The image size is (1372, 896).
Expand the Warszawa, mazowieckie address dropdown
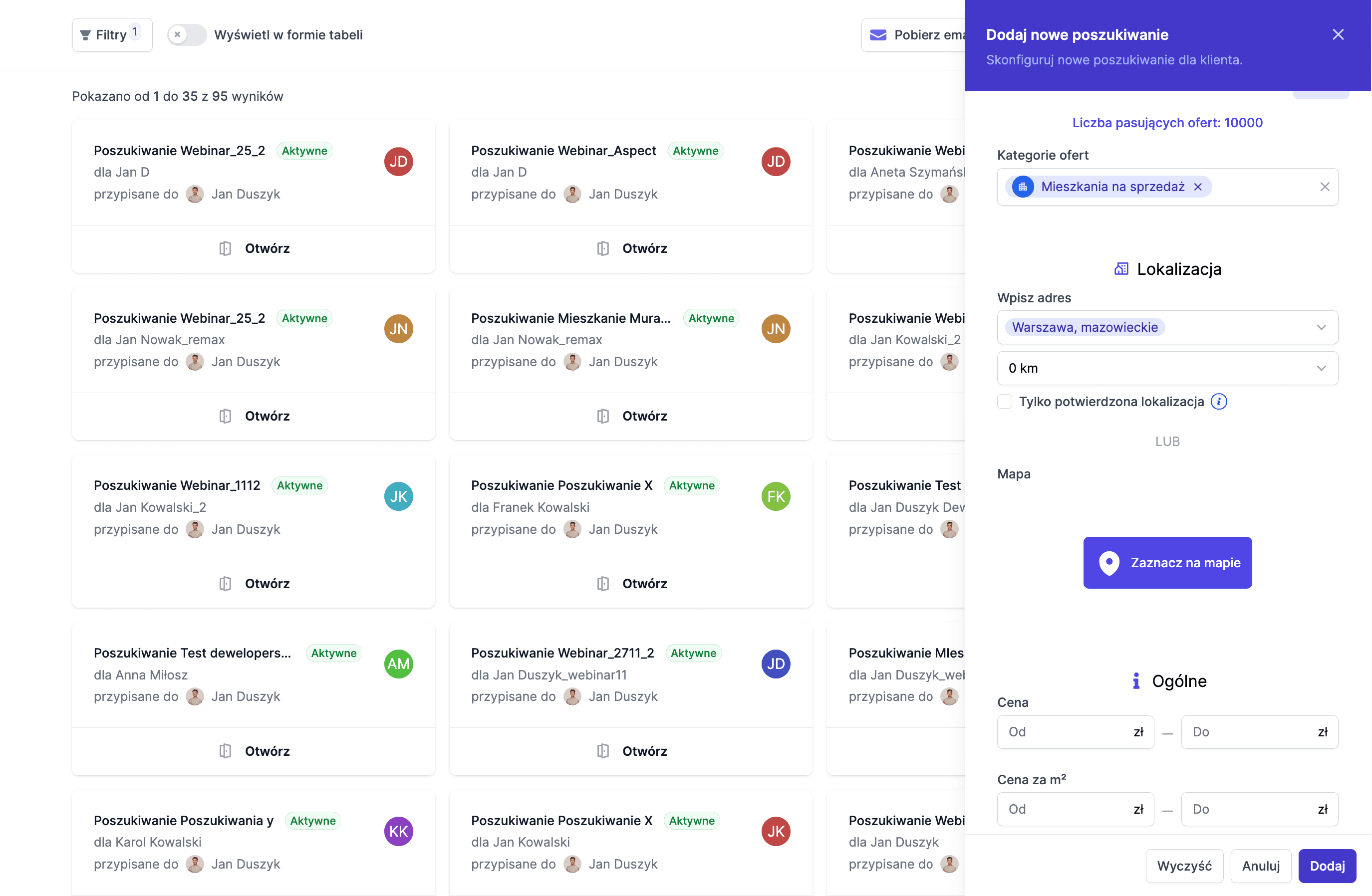tap(1321, 327)
